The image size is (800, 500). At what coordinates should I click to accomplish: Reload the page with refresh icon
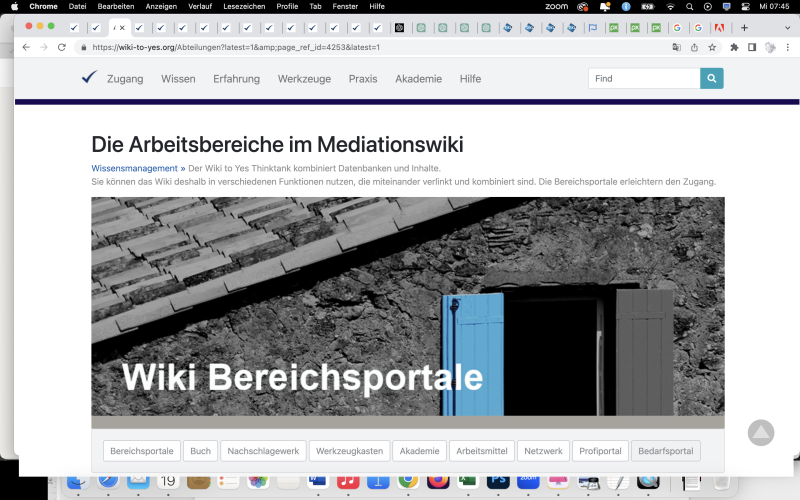(x=62, y=47)
